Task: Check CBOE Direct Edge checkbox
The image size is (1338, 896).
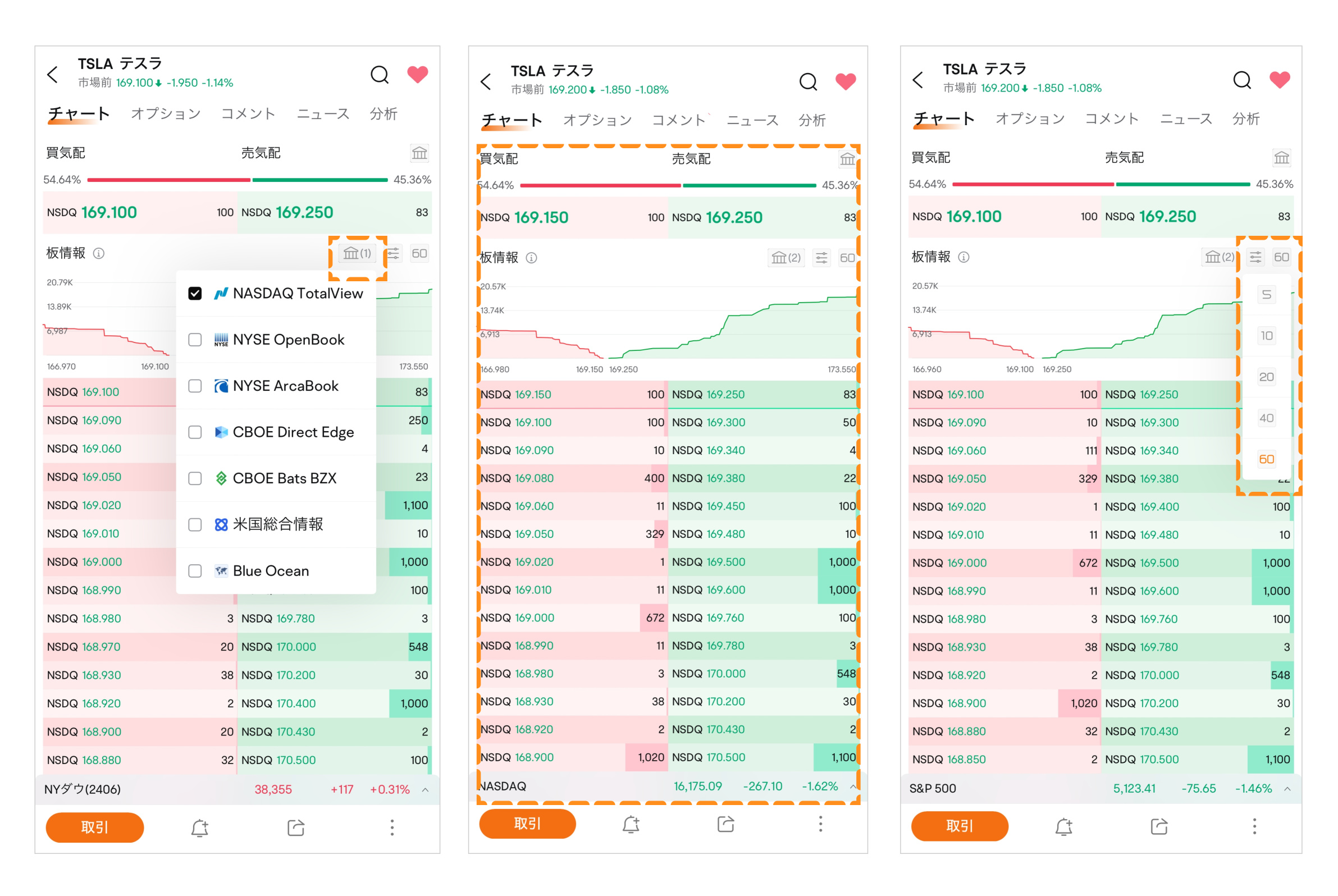Action: 195,433
